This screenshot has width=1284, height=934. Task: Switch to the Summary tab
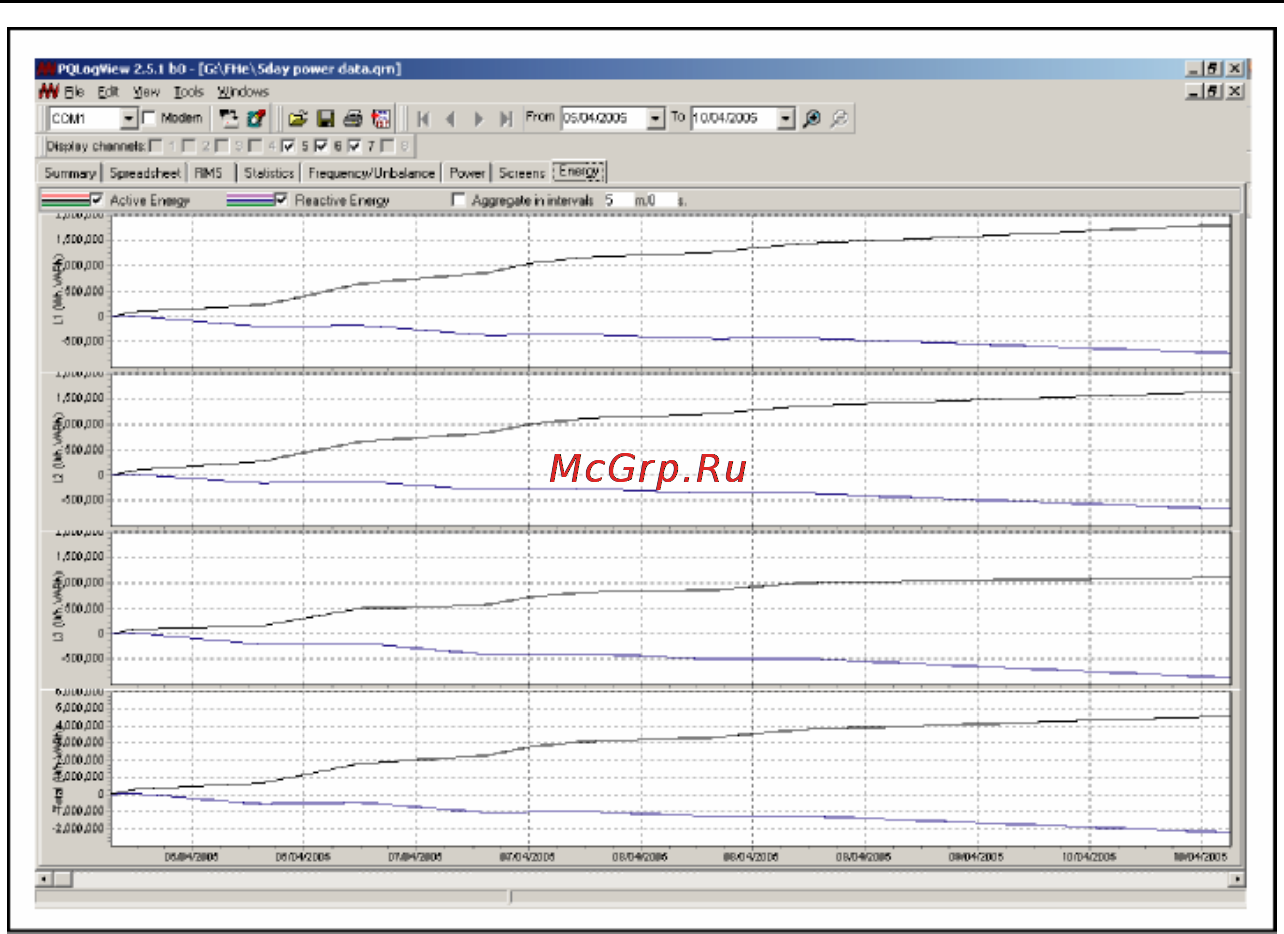(70, 173)
